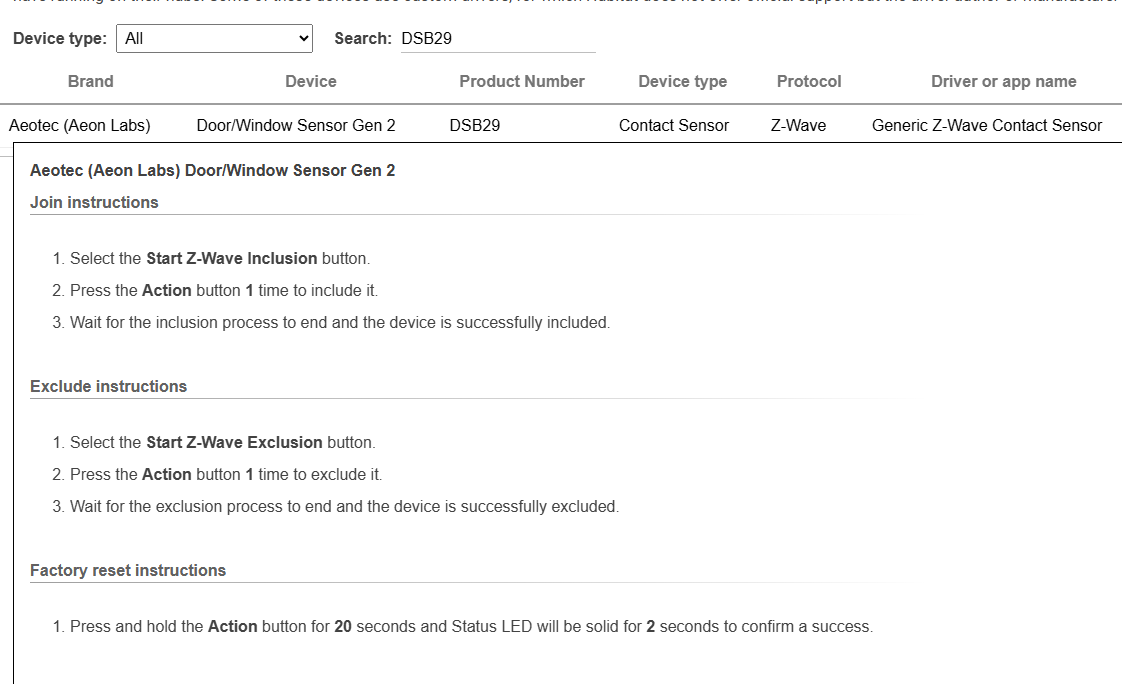Sort by the Protocol column header

(809, 82)
